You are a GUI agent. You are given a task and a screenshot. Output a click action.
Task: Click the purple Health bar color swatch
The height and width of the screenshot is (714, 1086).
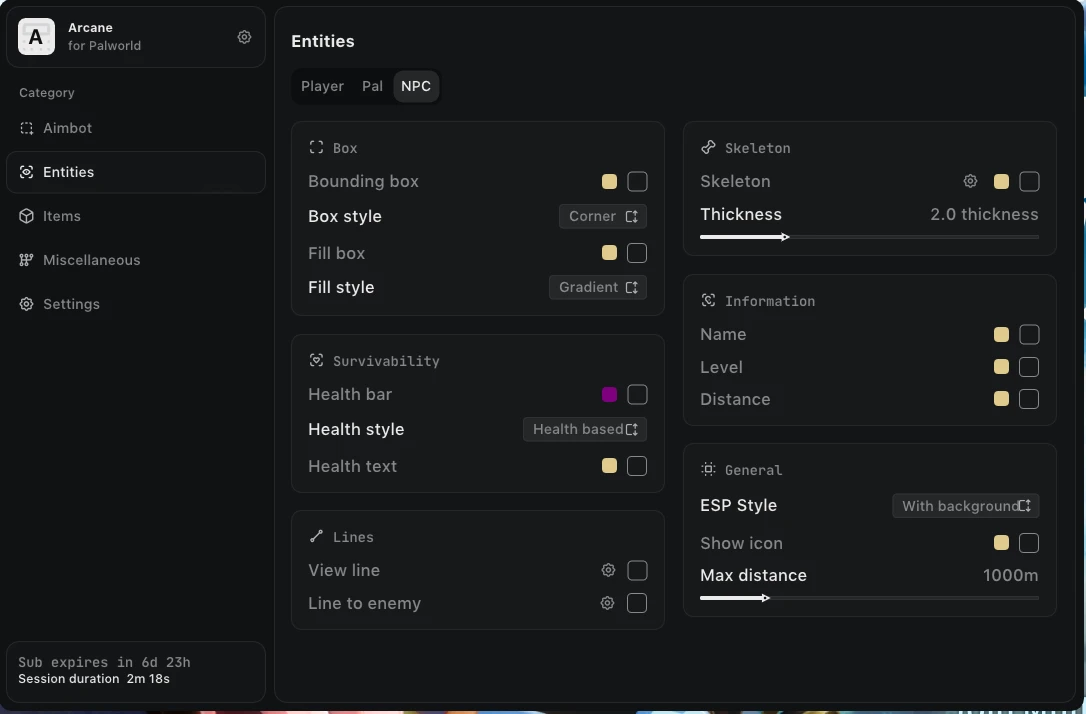[609, 395]
